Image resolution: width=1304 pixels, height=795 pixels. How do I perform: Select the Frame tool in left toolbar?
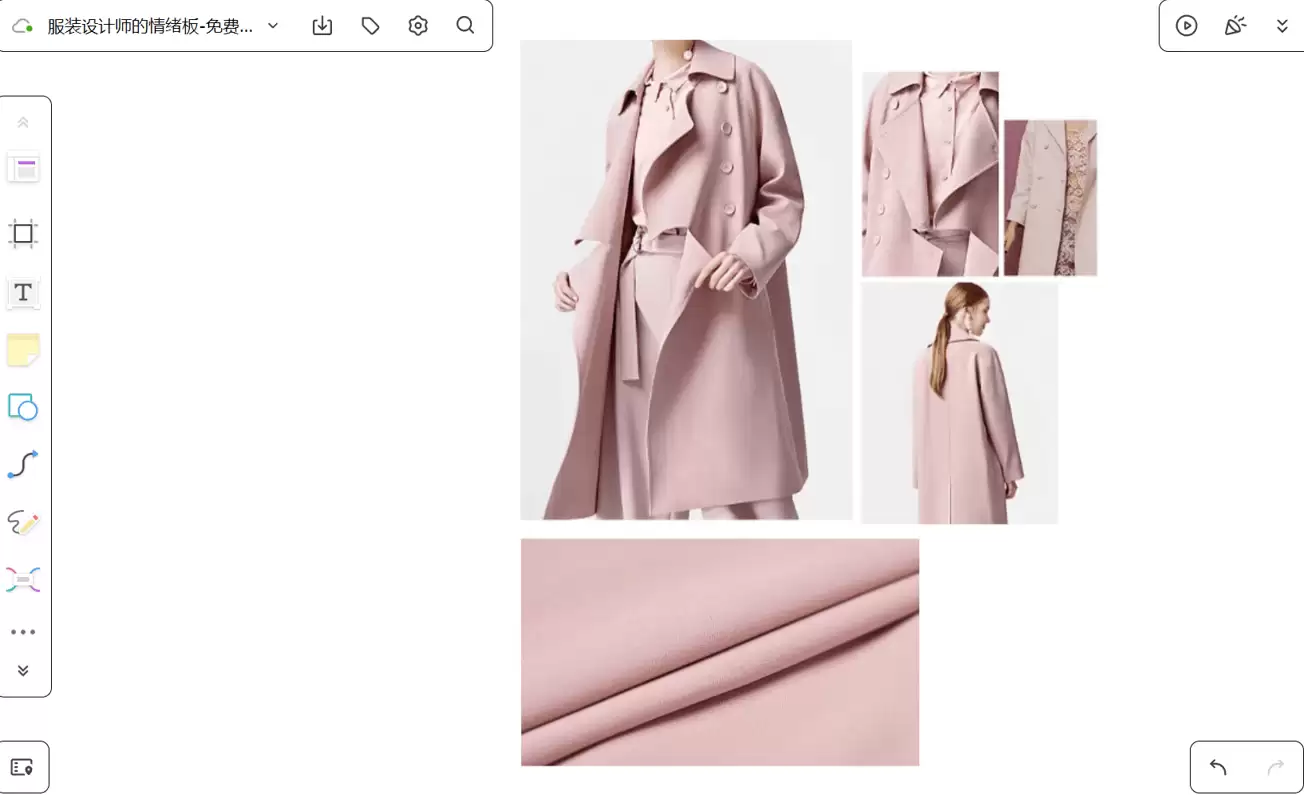(23, 234)
